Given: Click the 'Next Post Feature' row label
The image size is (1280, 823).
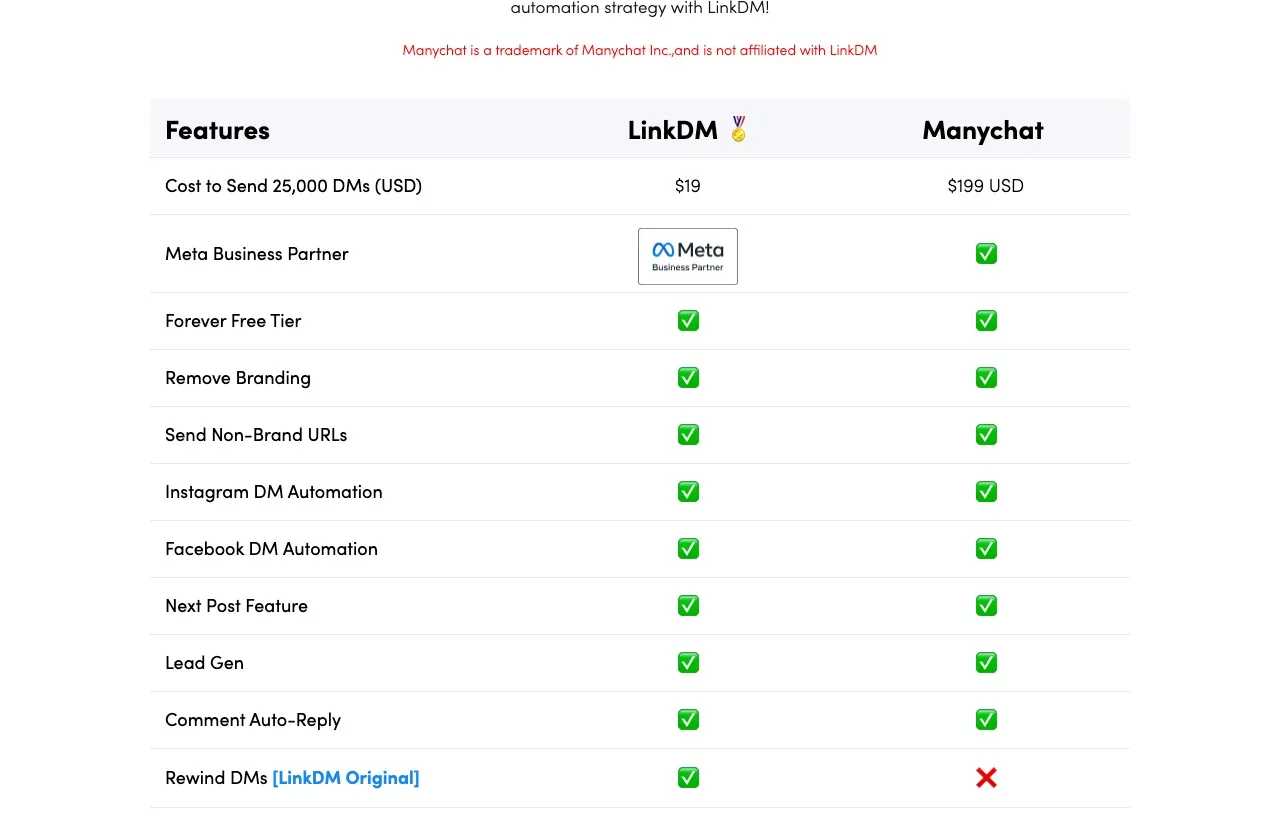Looking at the screenshot, I should [236, 606].
